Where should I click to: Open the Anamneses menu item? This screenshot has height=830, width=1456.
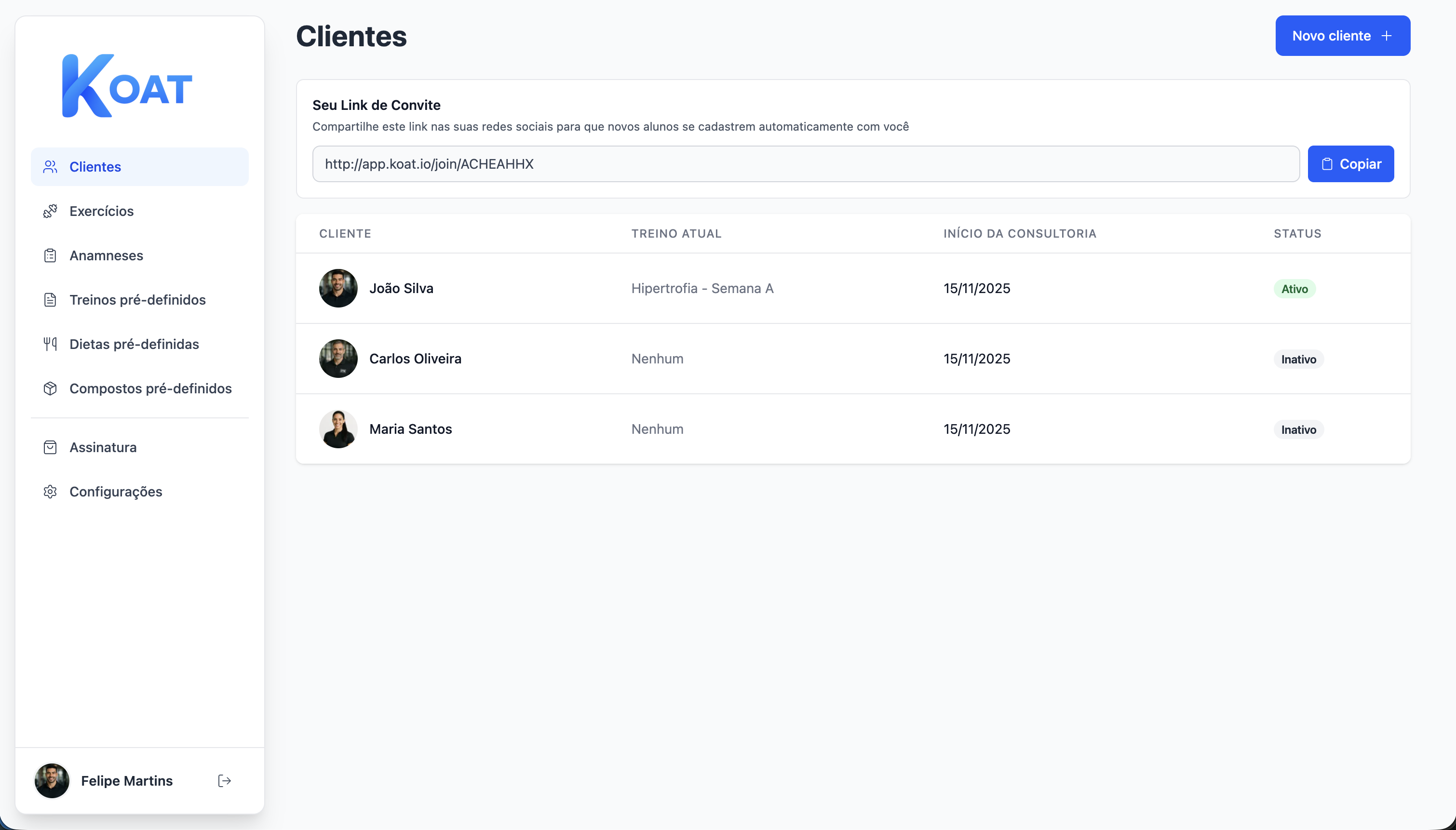pos(106,255)
